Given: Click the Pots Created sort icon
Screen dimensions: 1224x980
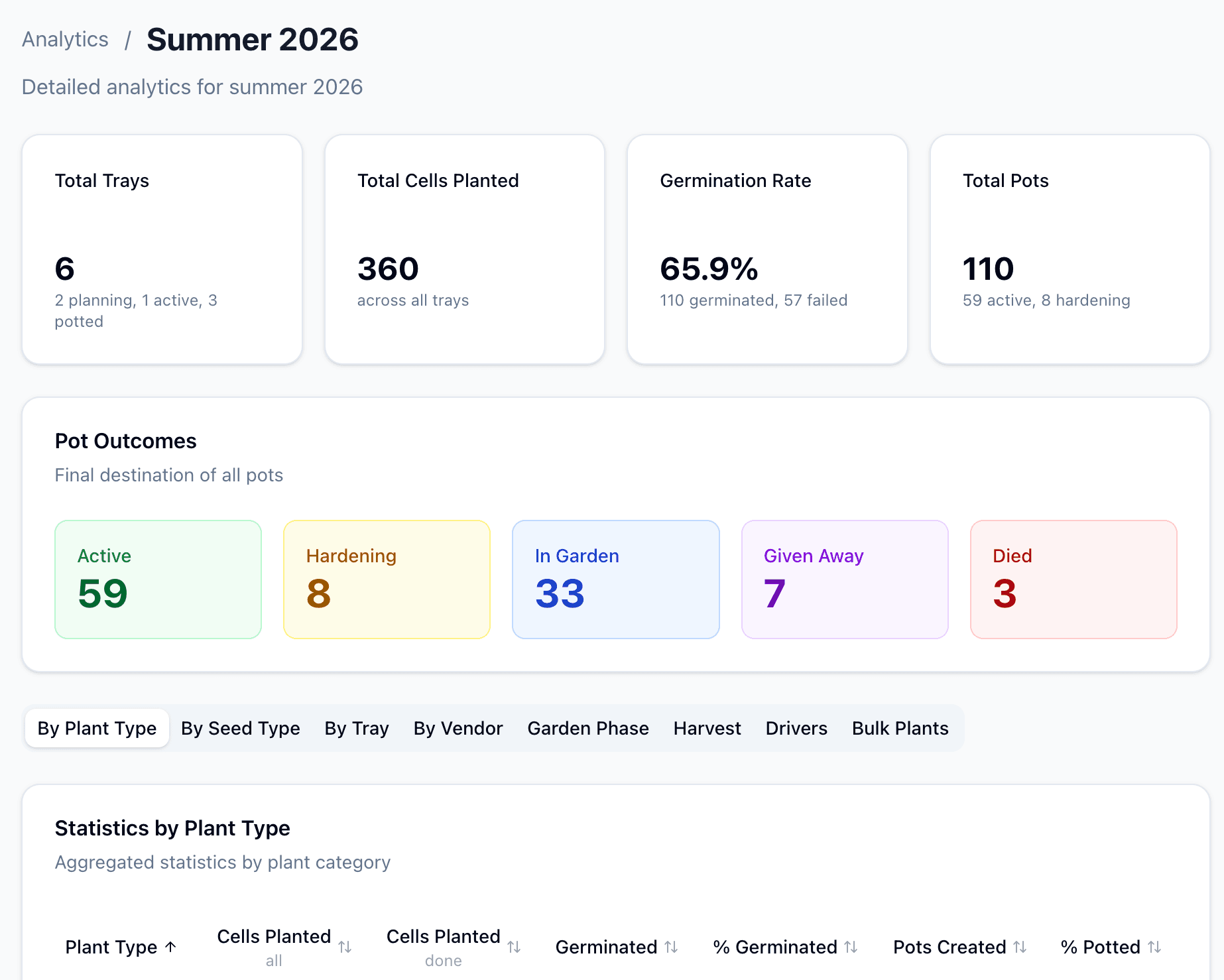Looking at the screenshot, I should point(1020,947).
